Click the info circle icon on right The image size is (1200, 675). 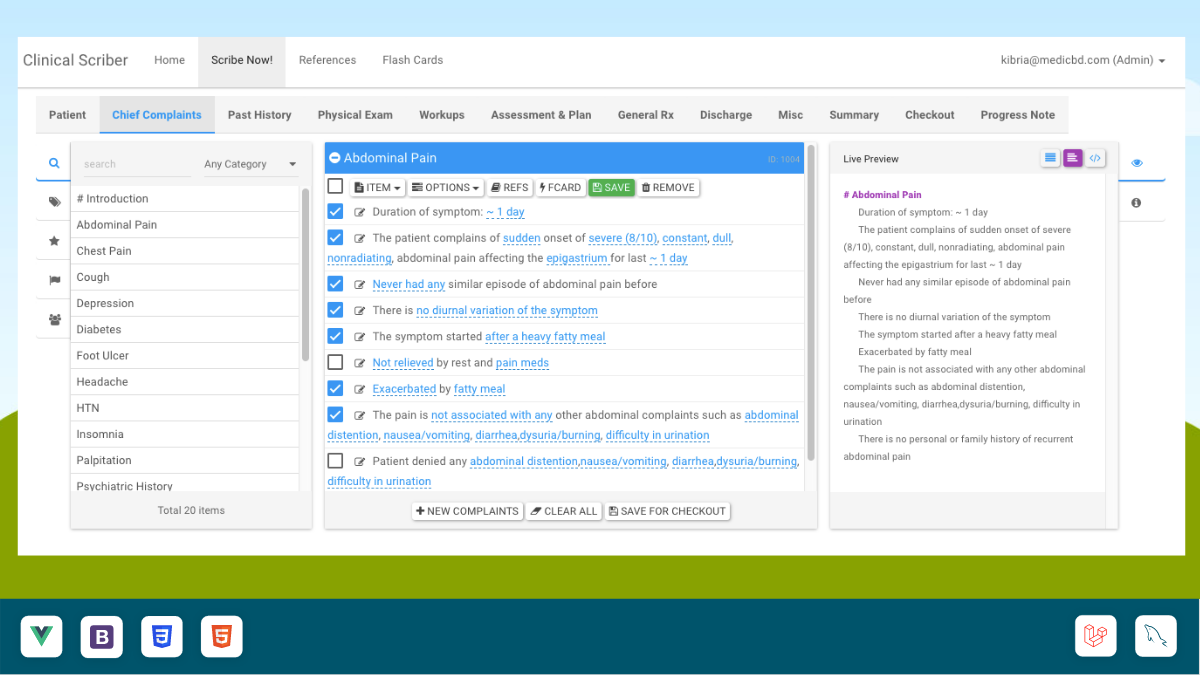1137,203
